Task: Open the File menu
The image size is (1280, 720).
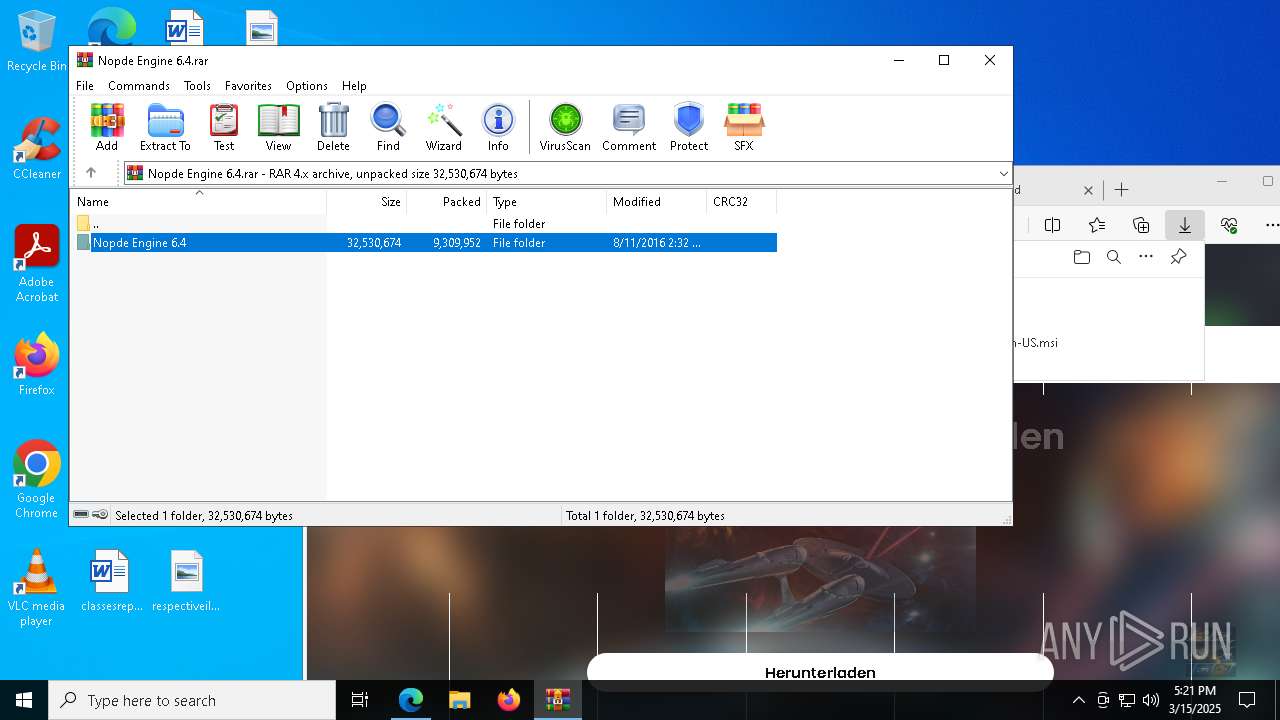Action: point(85,86)
